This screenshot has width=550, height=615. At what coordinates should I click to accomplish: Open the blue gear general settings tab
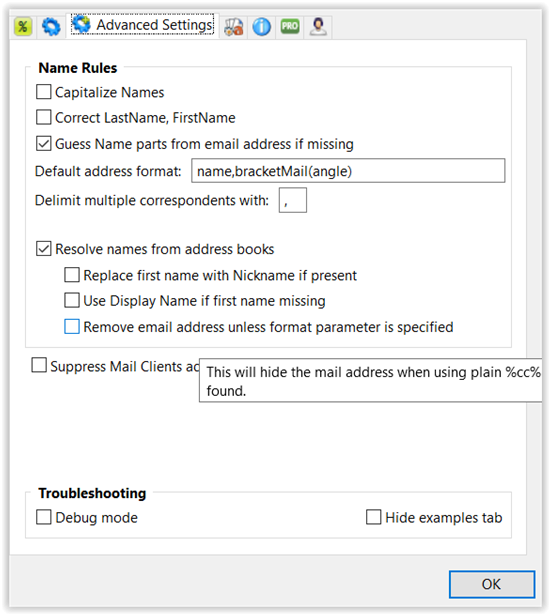point(51,27)
